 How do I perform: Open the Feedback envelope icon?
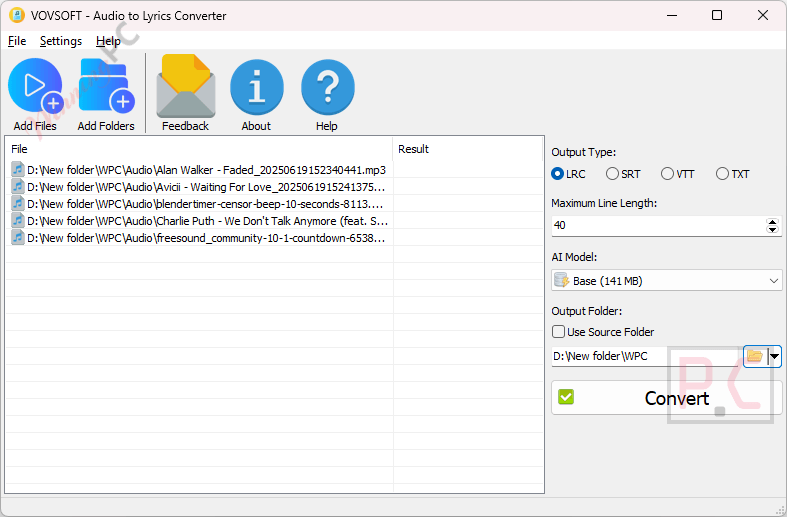[x=186, y=85]
